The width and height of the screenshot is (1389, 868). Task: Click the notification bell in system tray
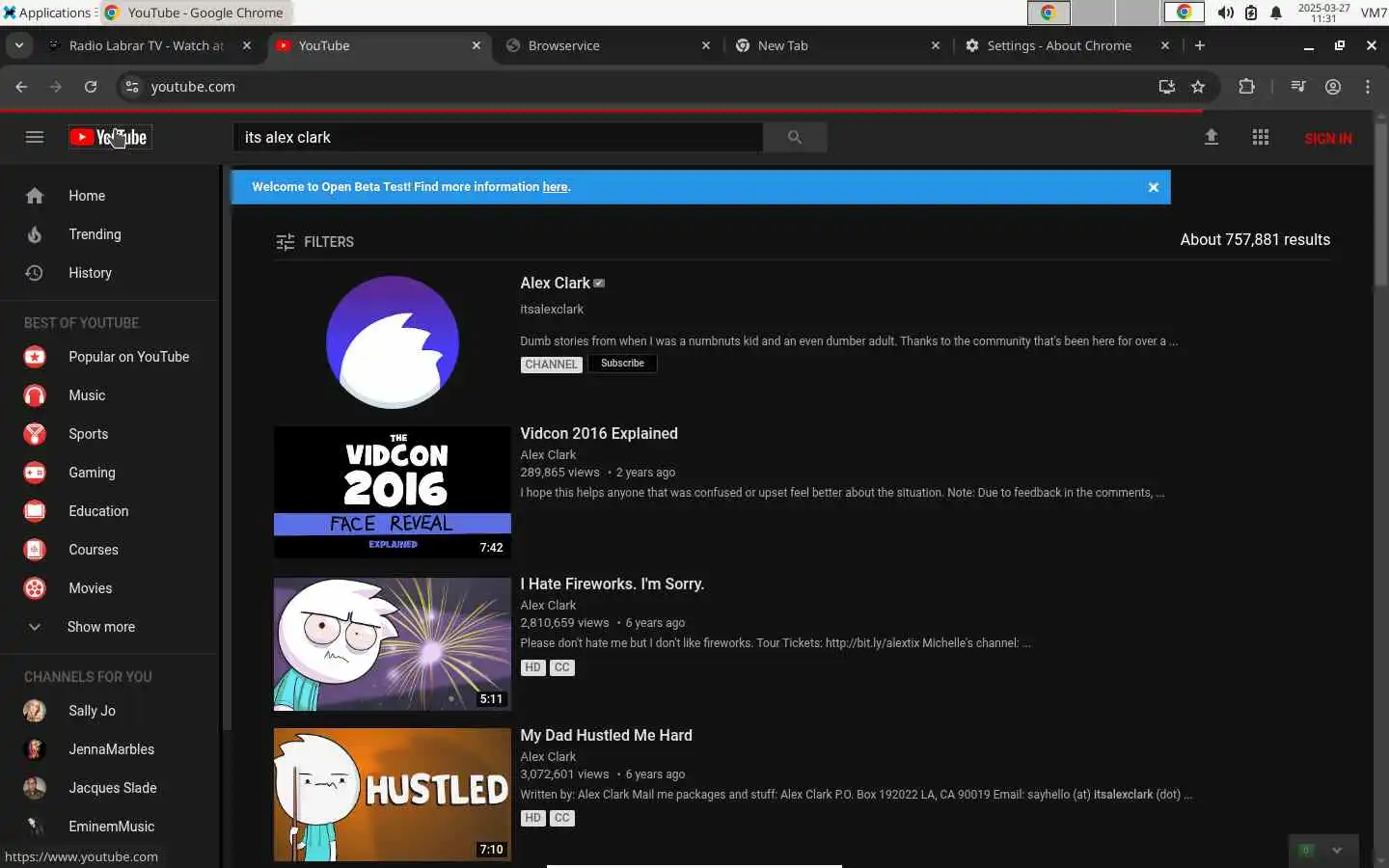pyautogui.click(x=1276, y=13)
